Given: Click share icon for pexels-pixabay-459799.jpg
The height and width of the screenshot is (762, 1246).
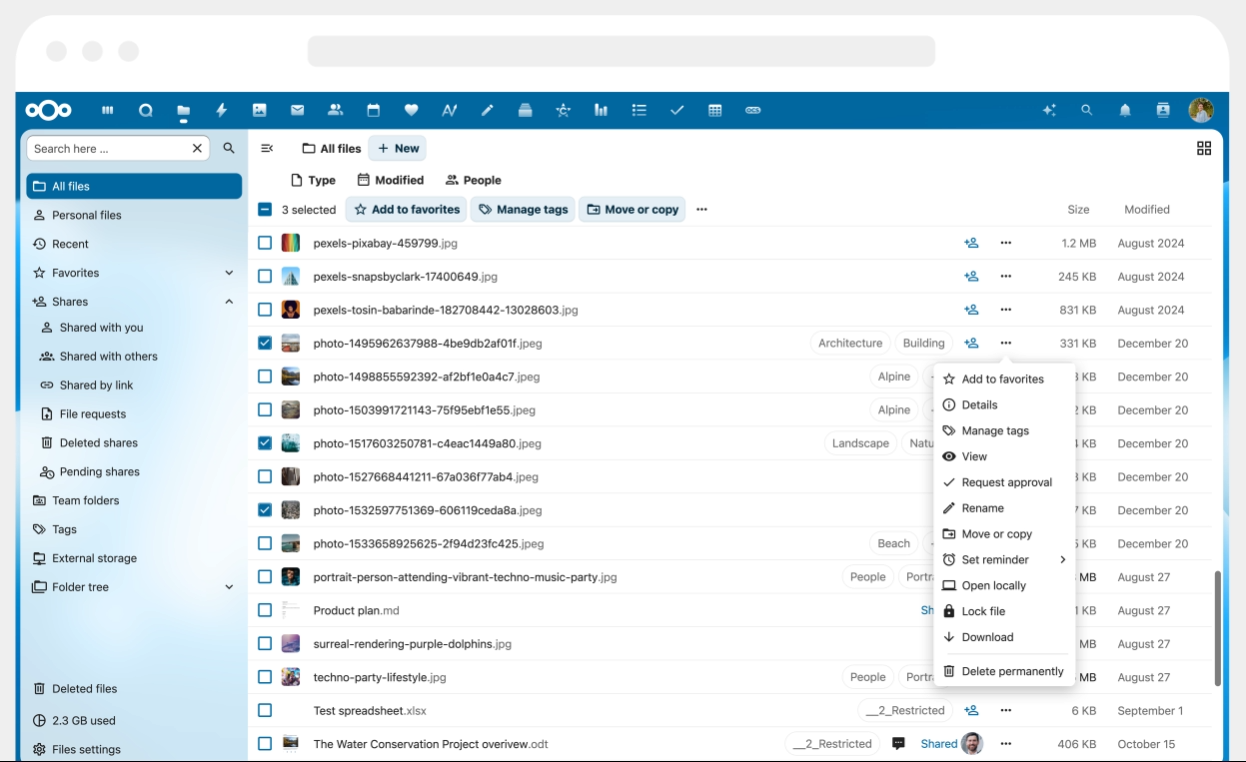Looking at the screenshot, I should point(970,243).
